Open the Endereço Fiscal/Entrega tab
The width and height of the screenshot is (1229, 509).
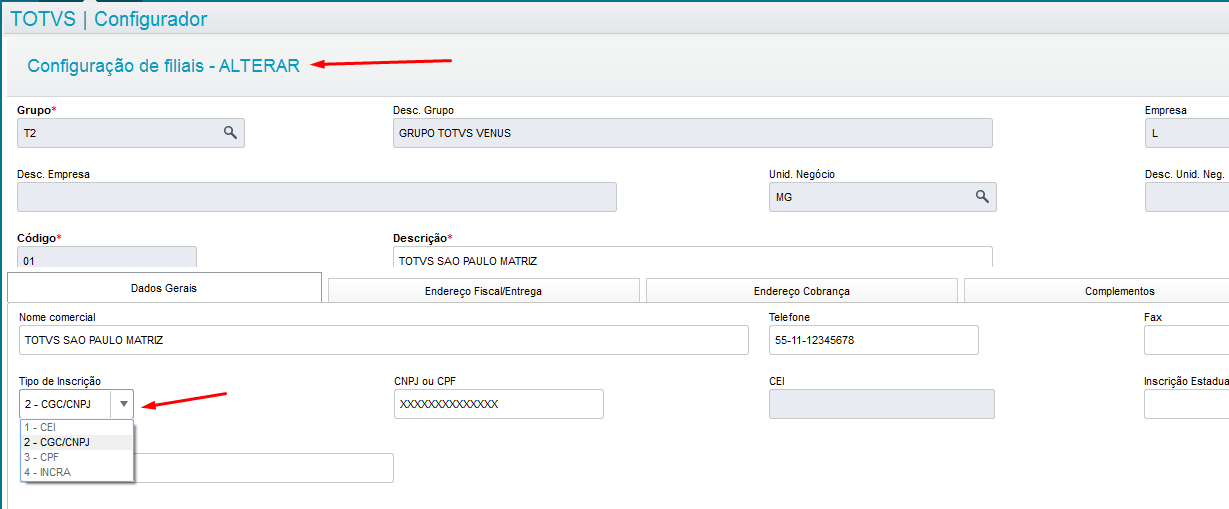tap(483, 291)
